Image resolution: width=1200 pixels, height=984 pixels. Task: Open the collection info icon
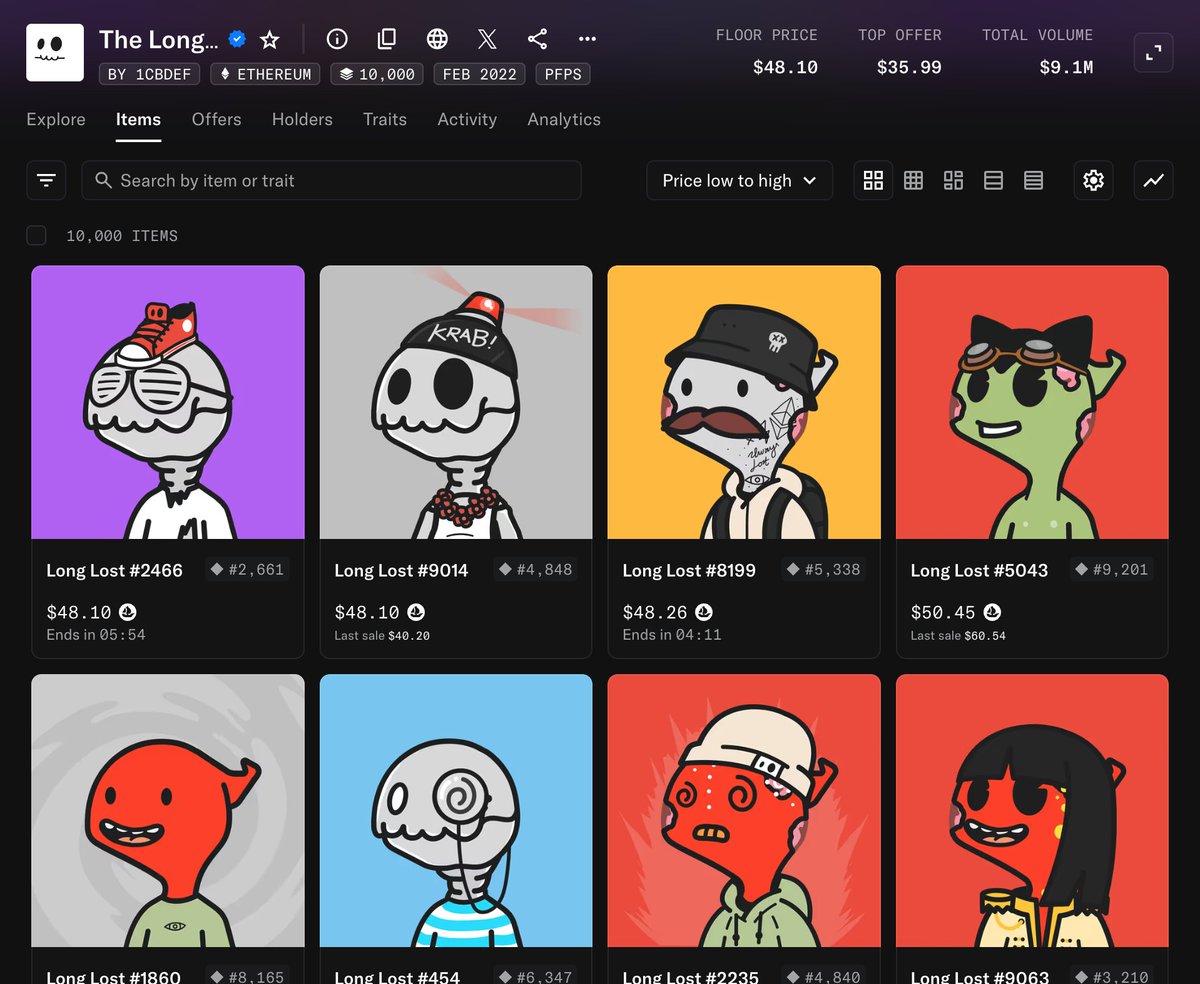337,39
